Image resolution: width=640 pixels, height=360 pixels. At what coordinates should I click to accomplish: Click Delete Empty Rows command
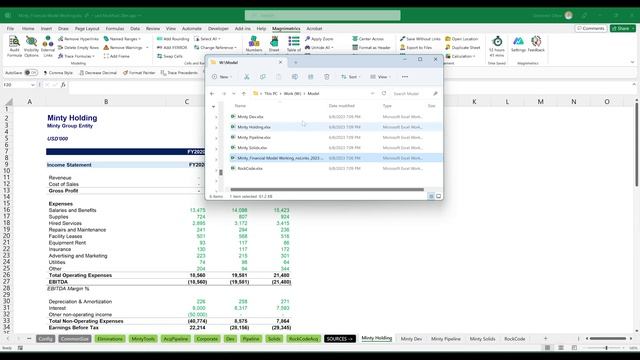click(x=78, y=47)
